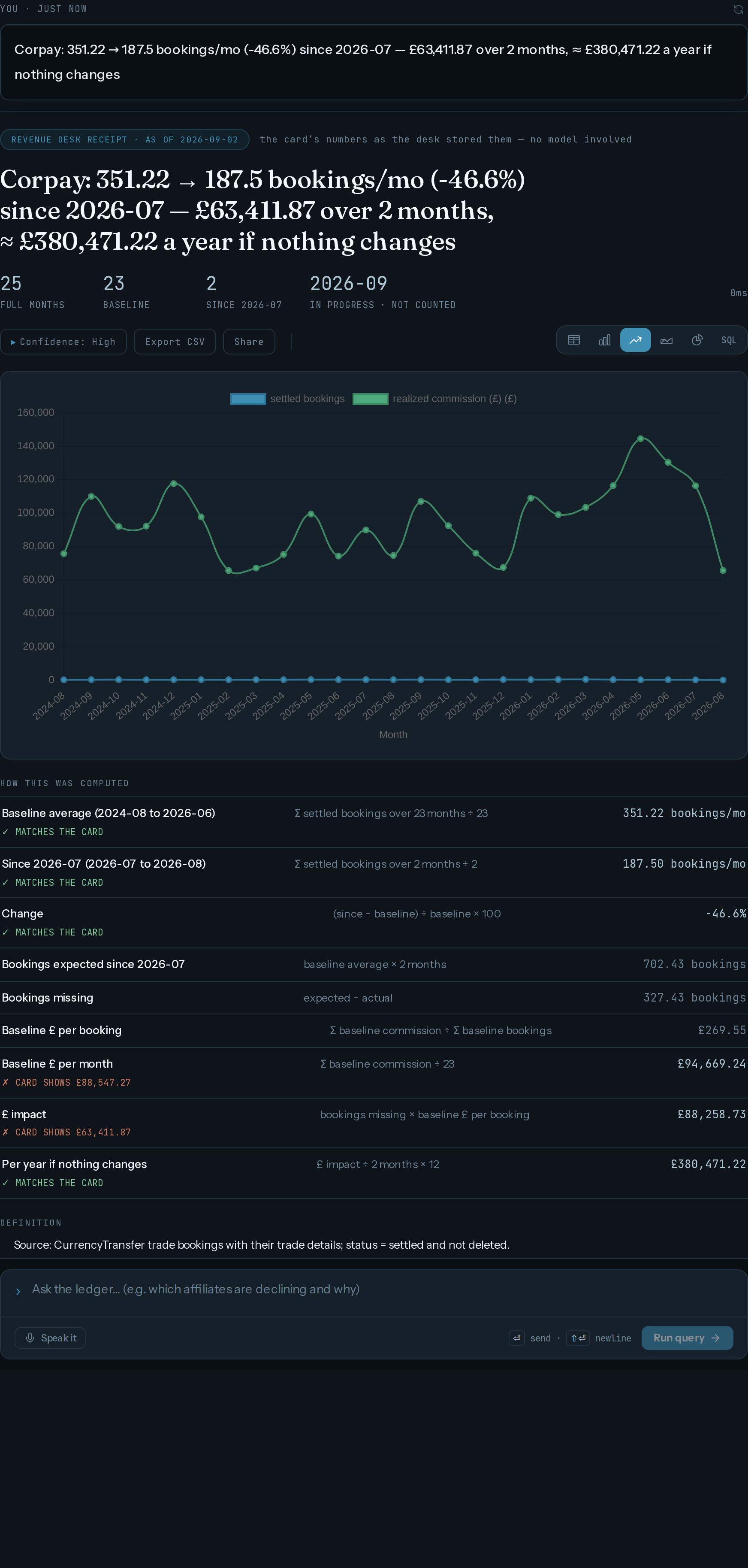Click the user message bubble about Corpay

click(374, 62)
